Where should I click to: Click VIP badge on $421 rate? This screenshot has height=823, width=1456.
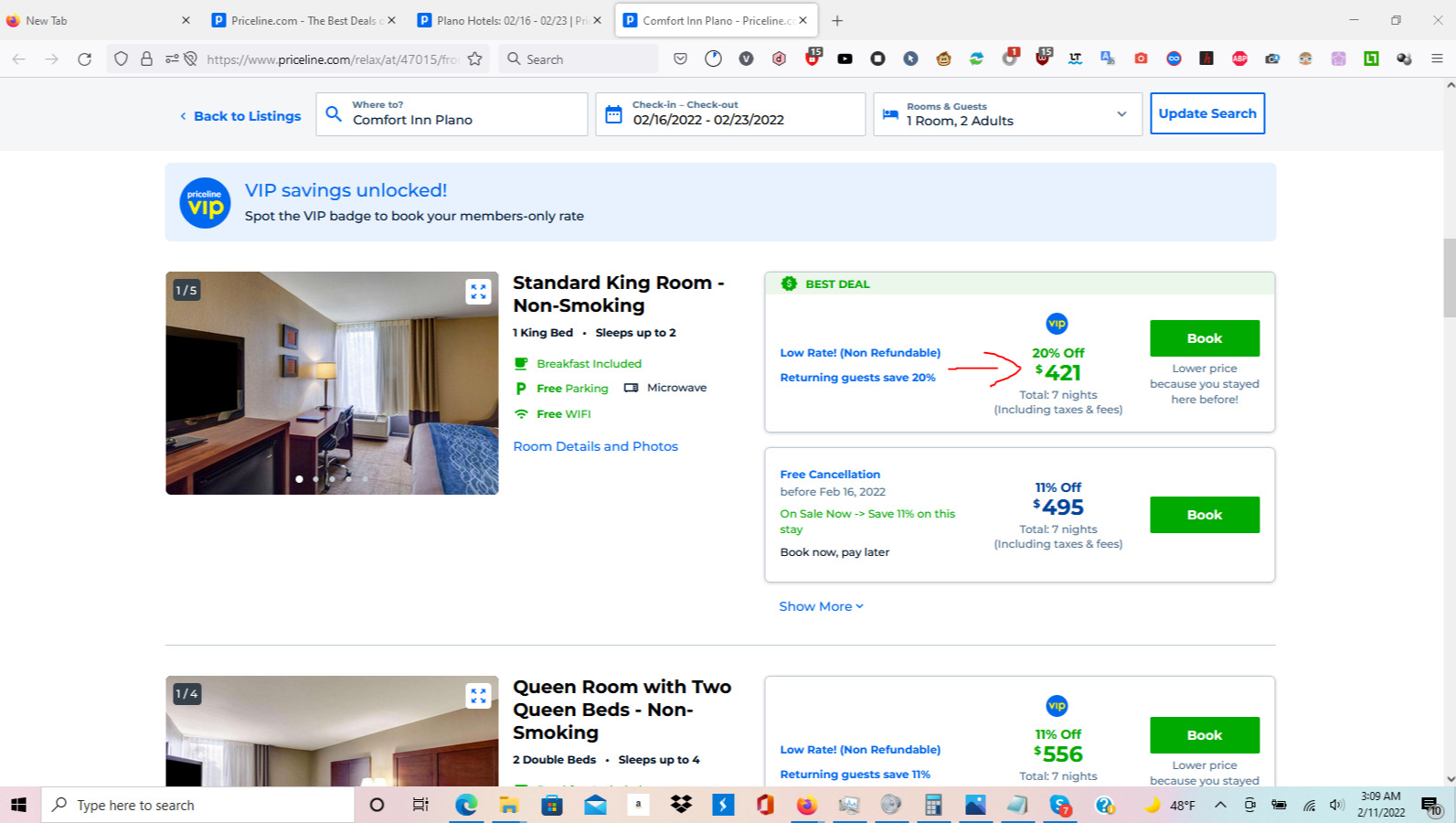(1057, 324)
